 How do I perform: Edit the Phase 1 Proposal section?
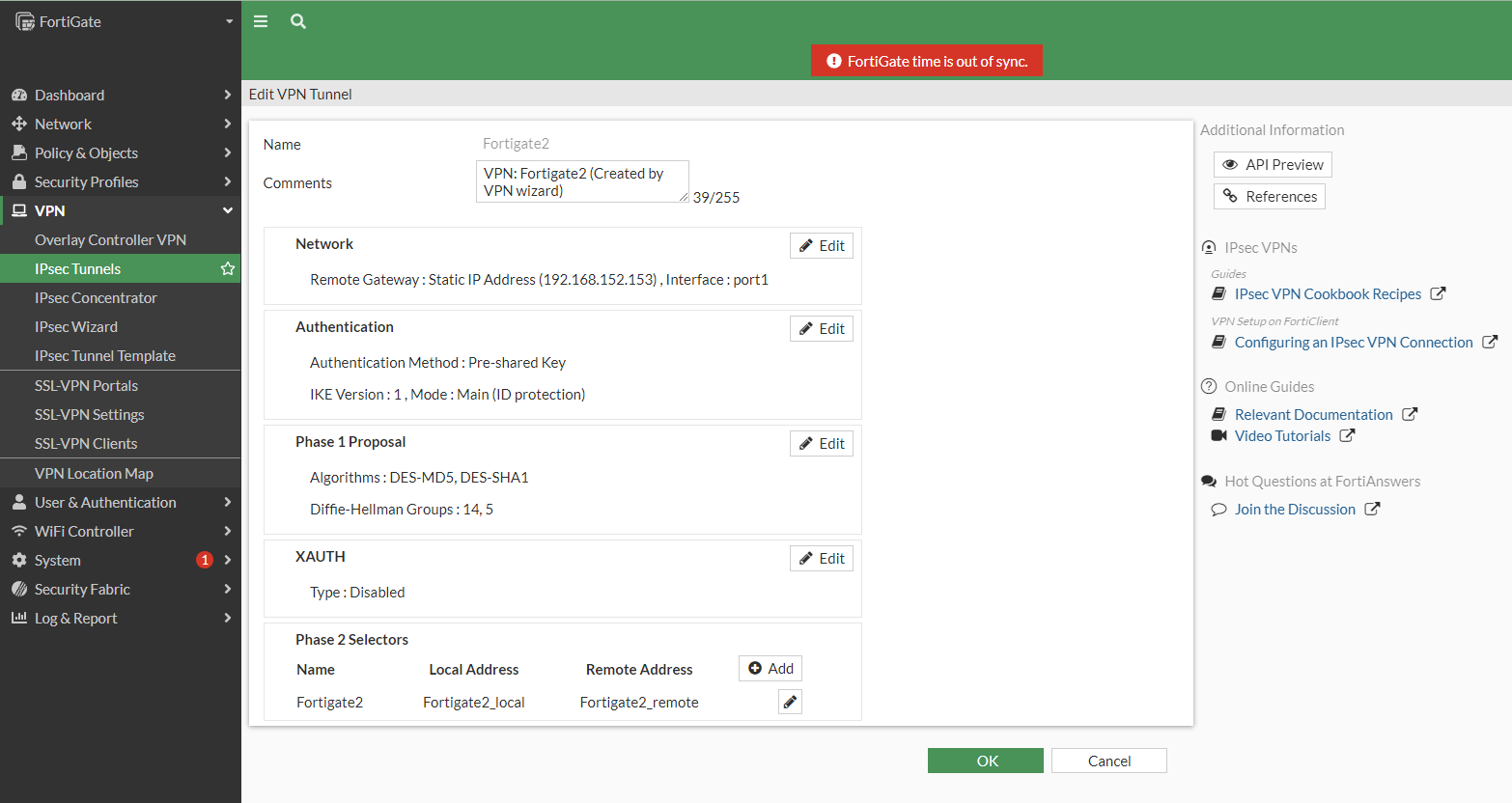[x=822, y=443]
